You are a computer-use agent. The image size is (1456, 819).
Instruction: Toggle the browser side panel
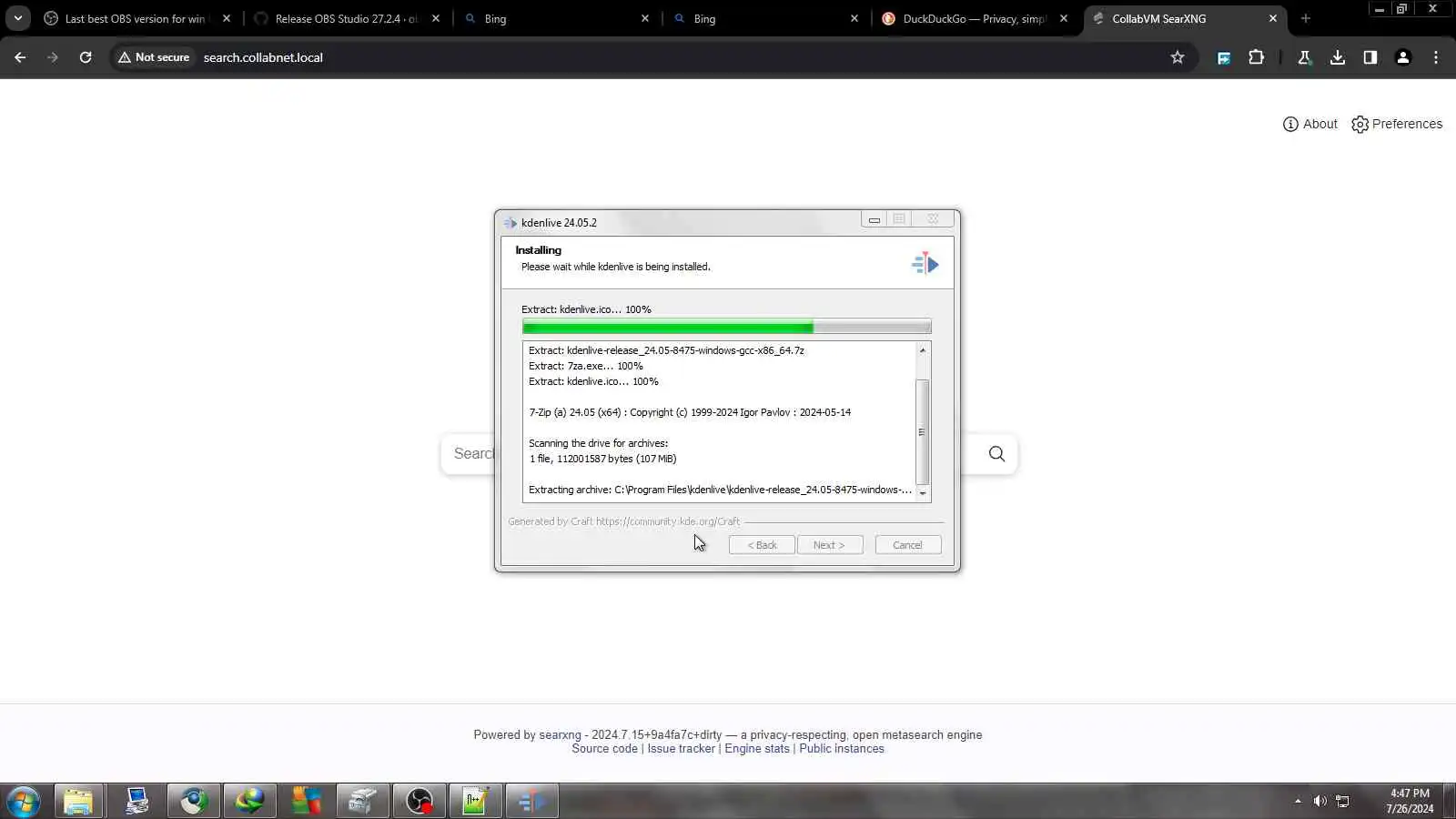point(1370,57)
